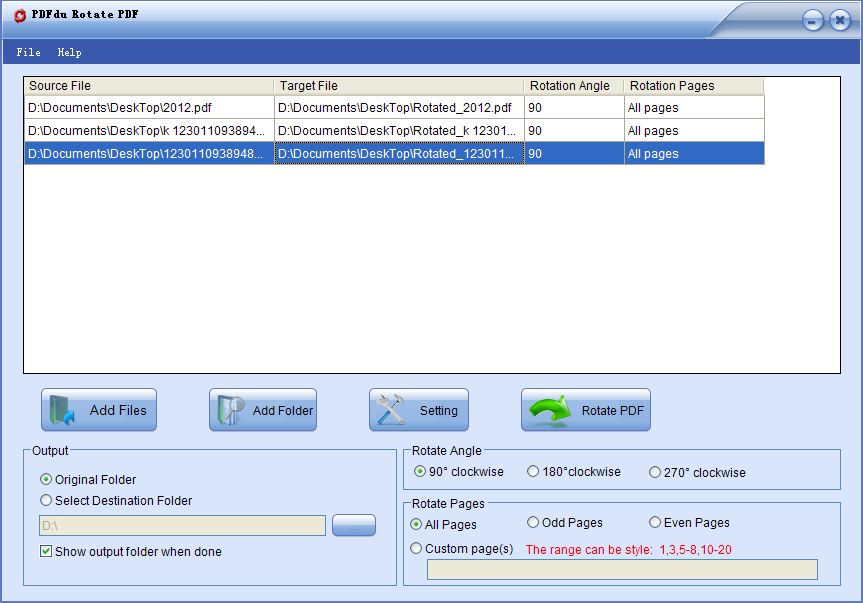Click red range style hint text

click(x=629, y=549)
